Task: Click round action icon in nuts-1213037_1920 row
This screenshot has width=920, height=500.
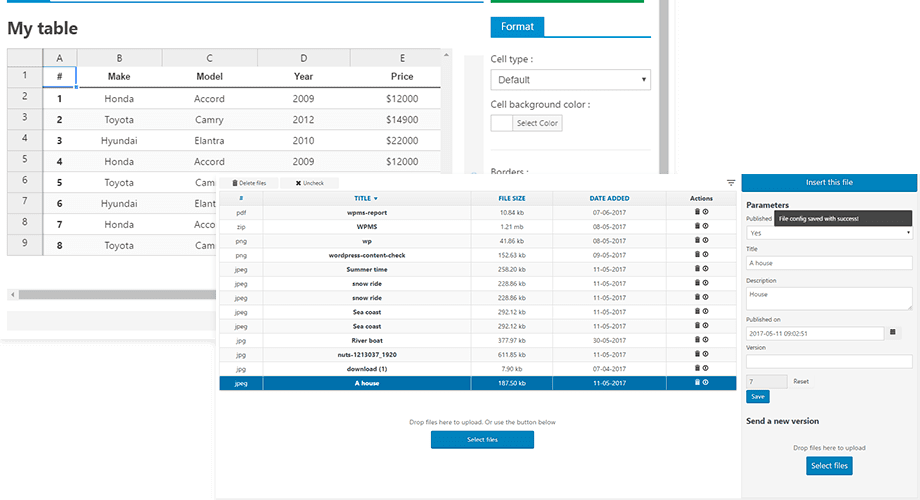Action: point(705,354)
